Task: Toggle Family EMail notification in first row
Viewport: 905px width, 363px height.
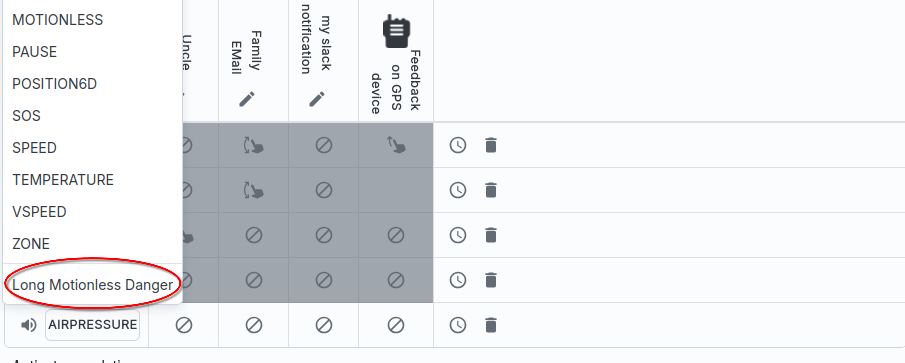Action: pyautogui.click(x=253, y=145)
